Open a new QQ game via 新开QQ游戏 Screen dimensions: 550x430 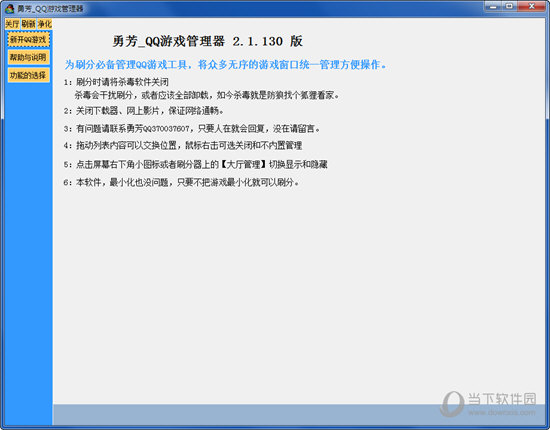click(x=28, y=39)
